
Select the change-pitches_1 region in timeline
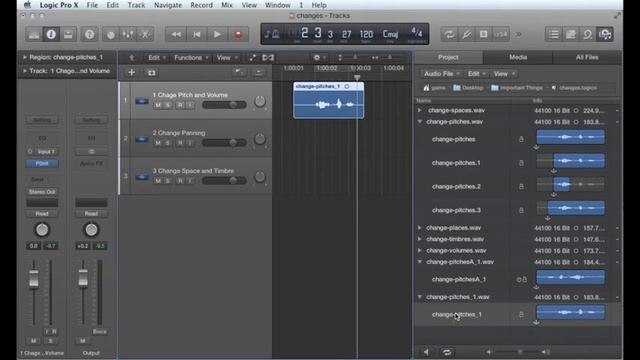pyautogui.click(x=329, y=100)
